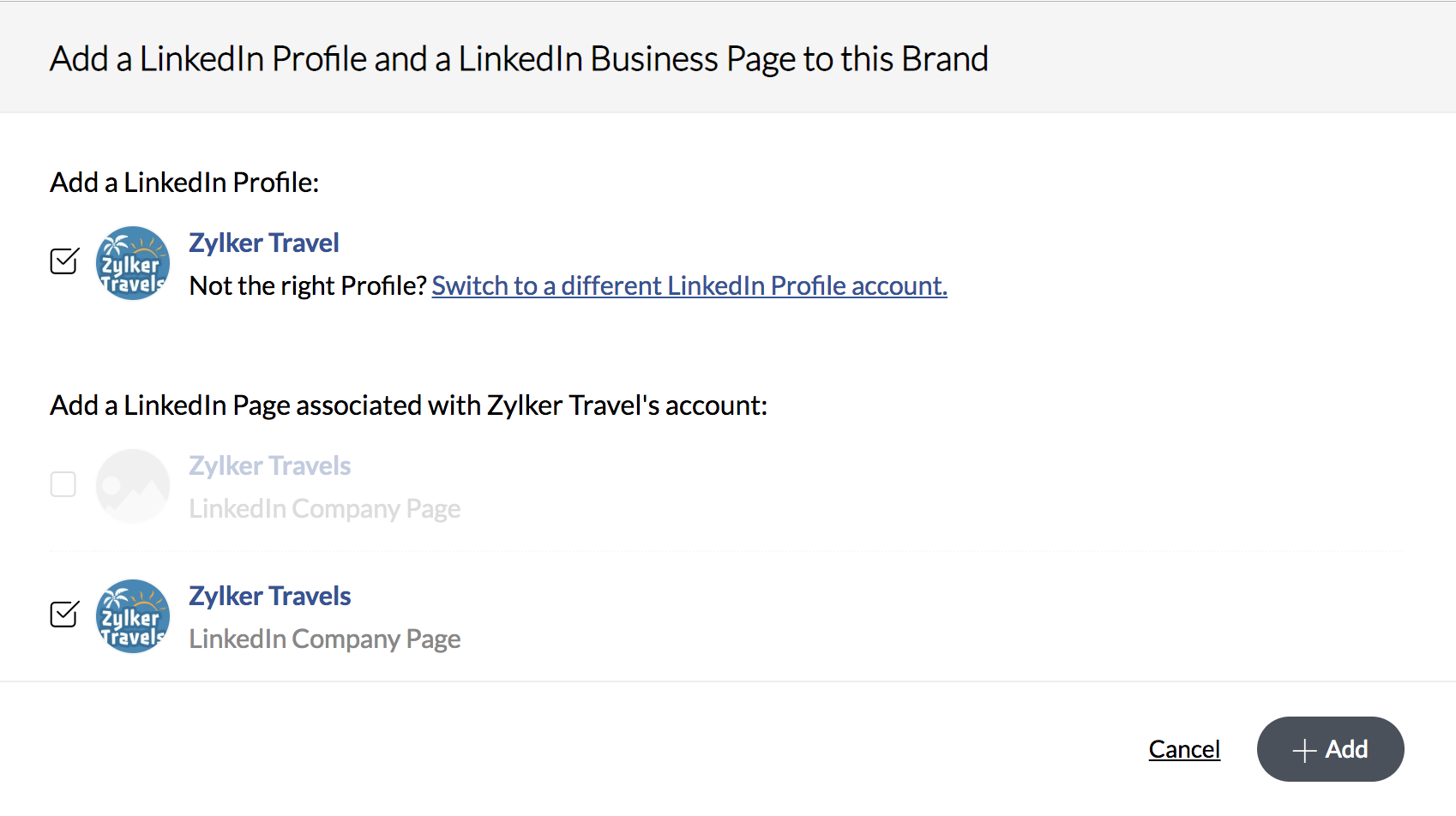Uncheck the active Zylker Travels company page checkbox
The height and width of the screenshot is (816, 1456).
pyautogui.click(x=63, y=615)
